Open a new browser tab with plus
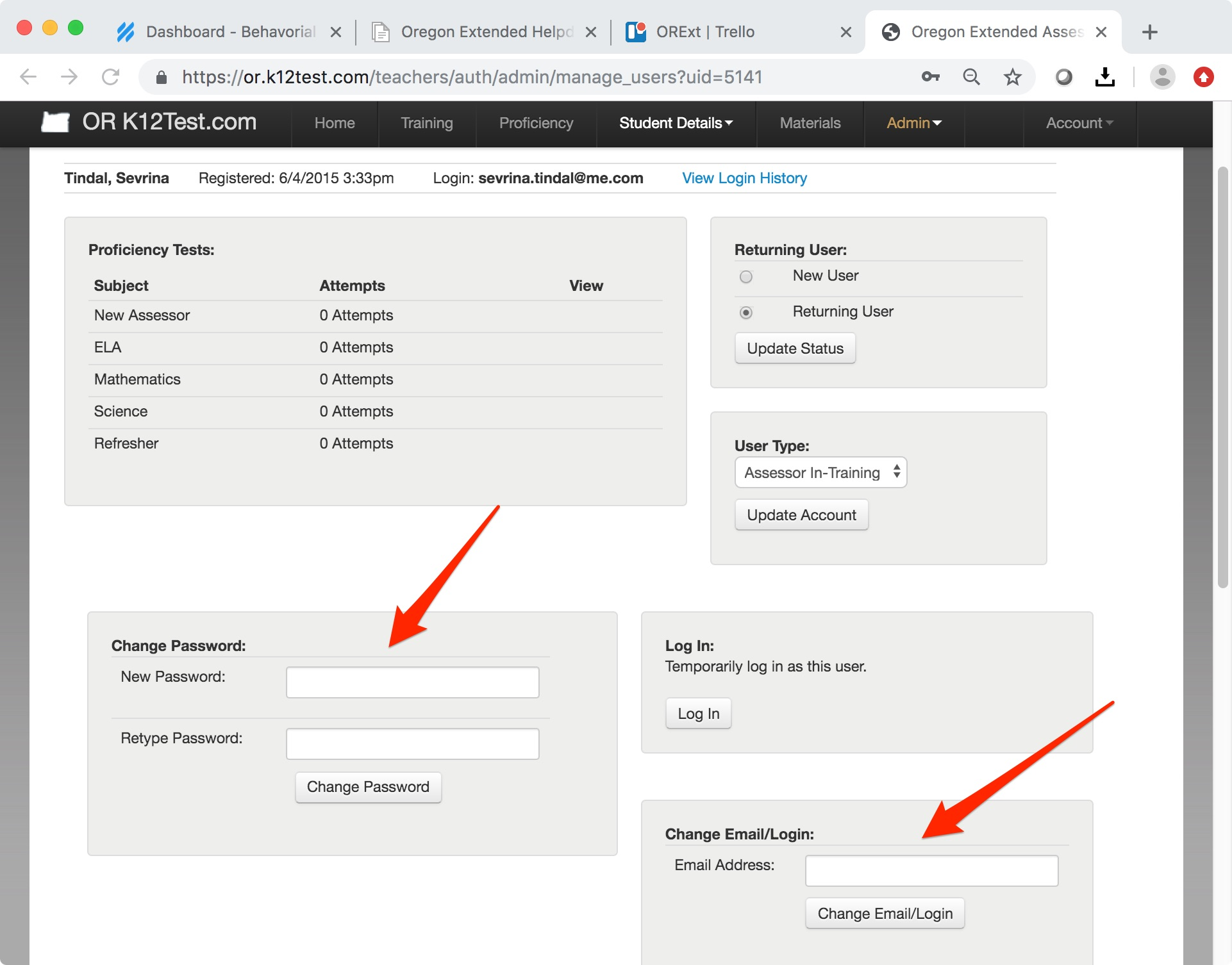The height and width of the screenshot is (965, 1232). point(1149,32)
